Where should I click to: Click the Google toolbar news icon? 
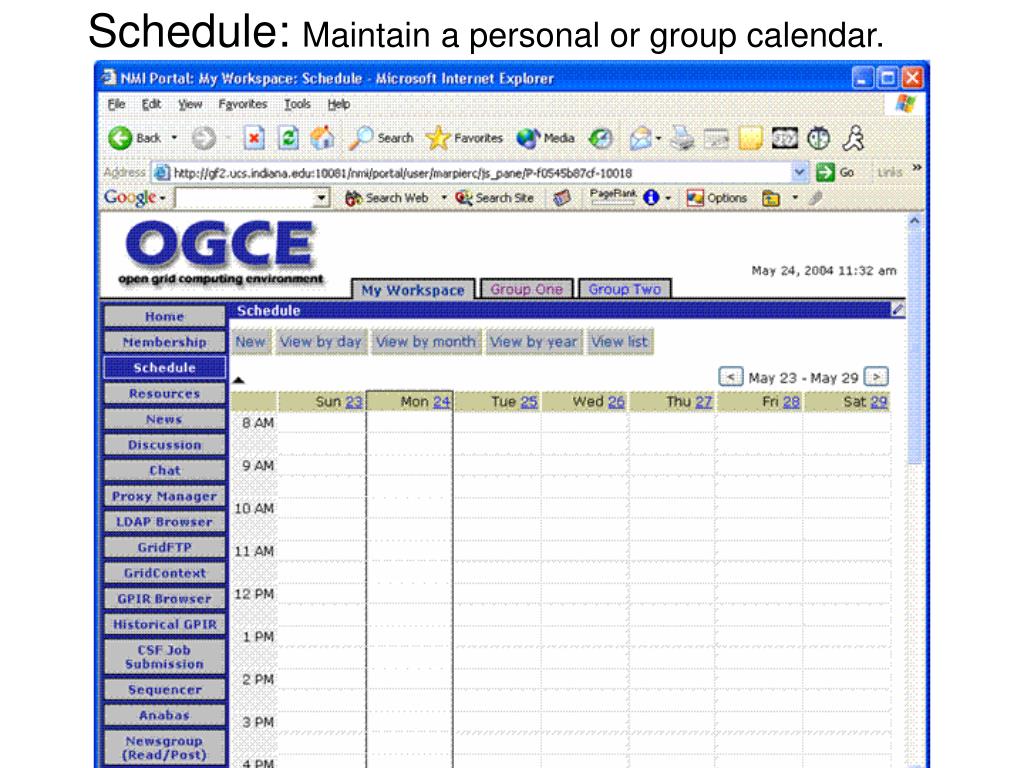562,198
